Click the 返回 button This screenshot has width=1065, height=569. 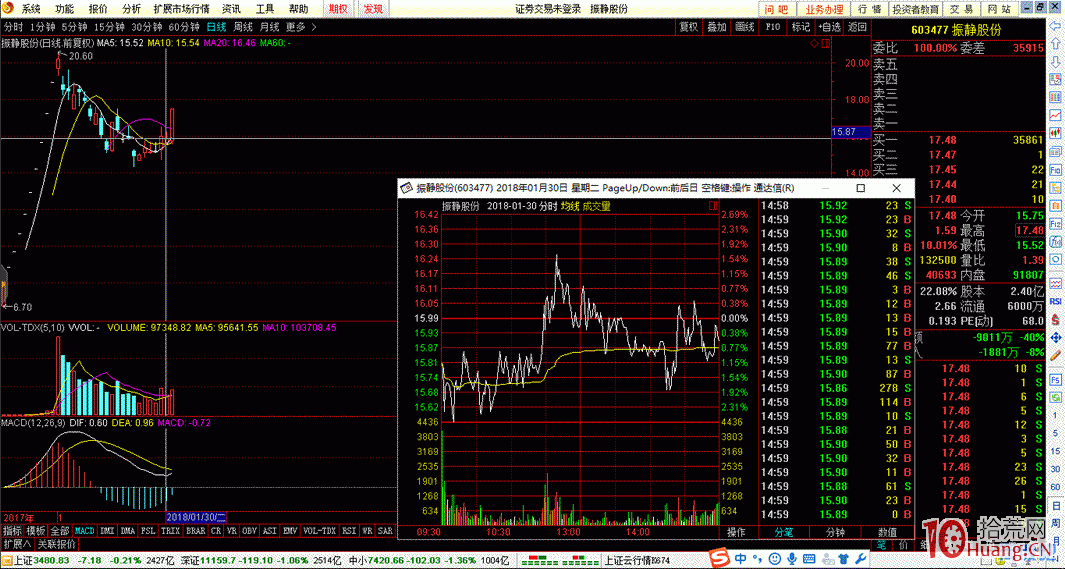click(x=858, y=27)
